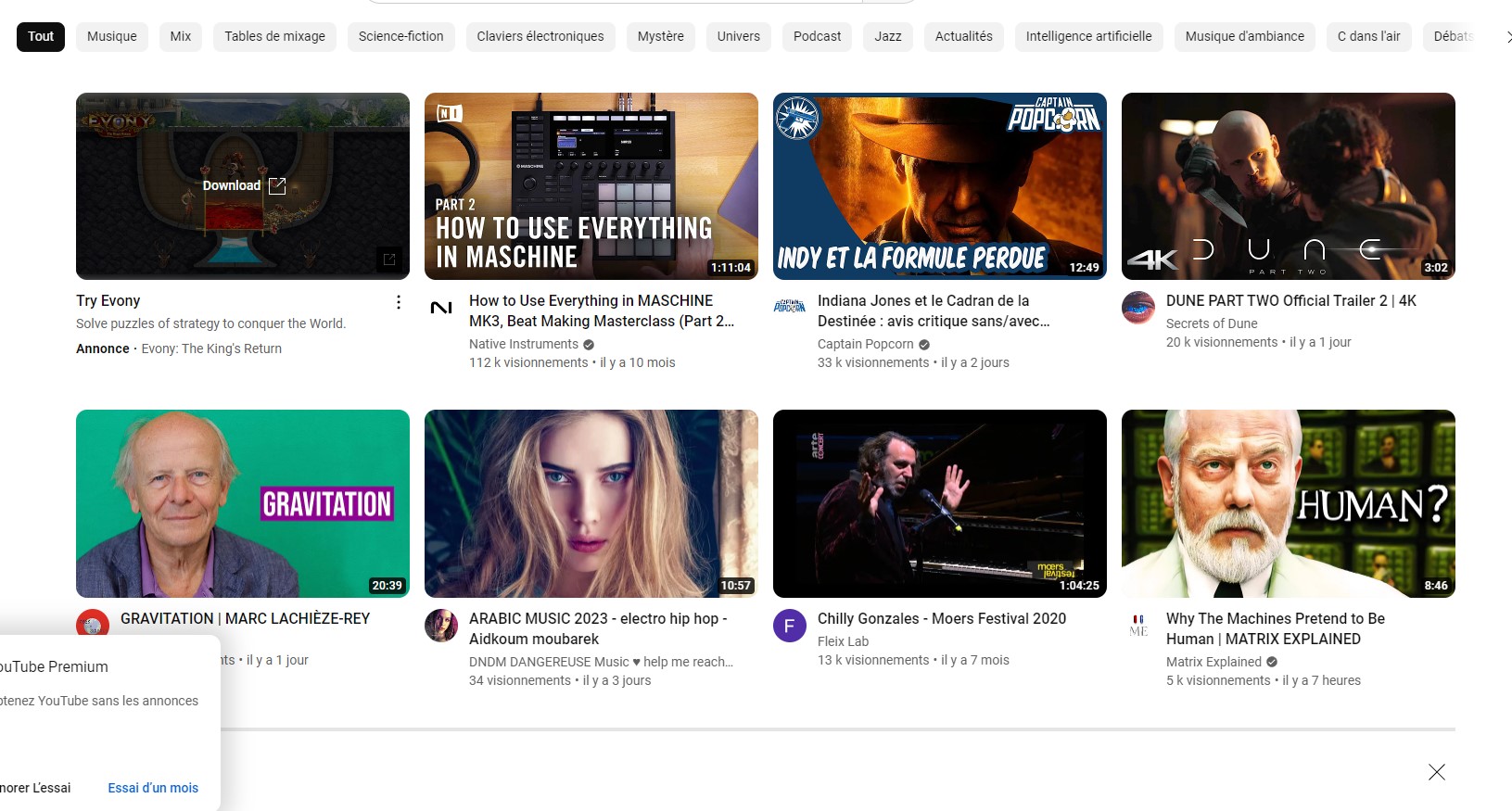Open the Secrets of Dune channel avatar
The height and width of the screenshot is (811, 1512).
point(1138,308)
